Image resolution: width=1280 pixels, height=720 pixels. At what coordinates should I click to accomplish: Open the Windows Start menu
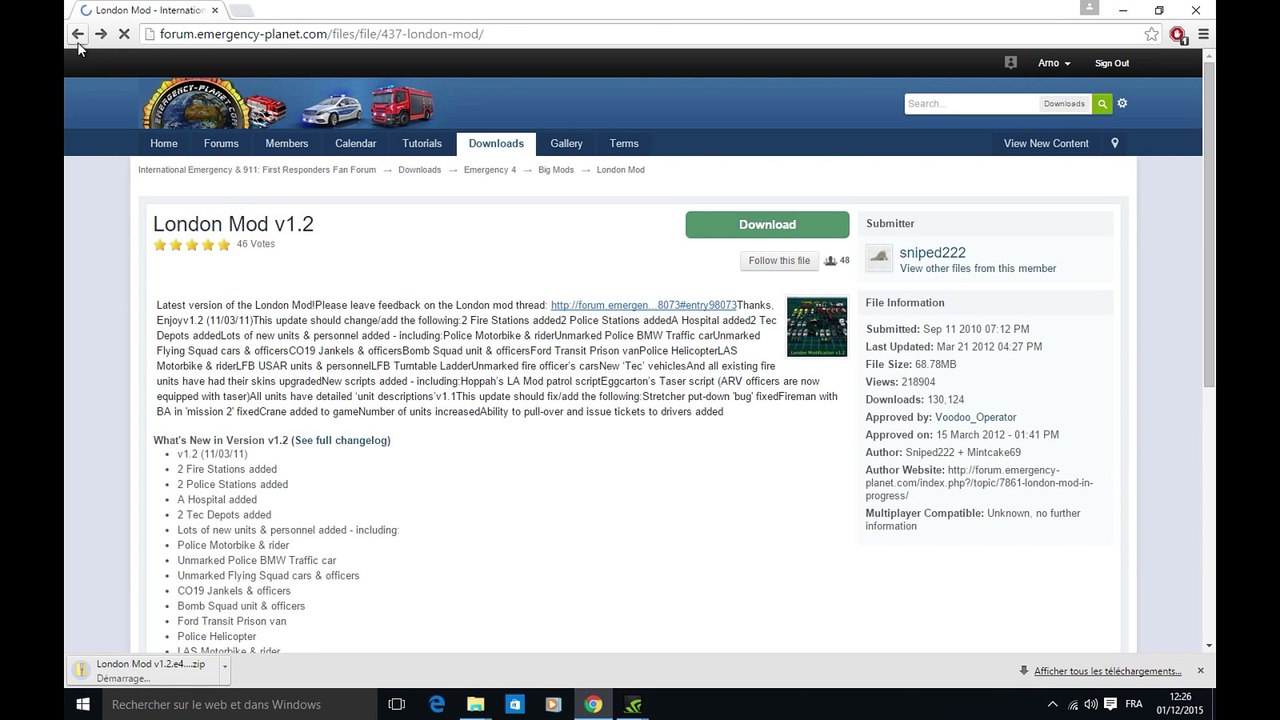(x=83, y=704)
